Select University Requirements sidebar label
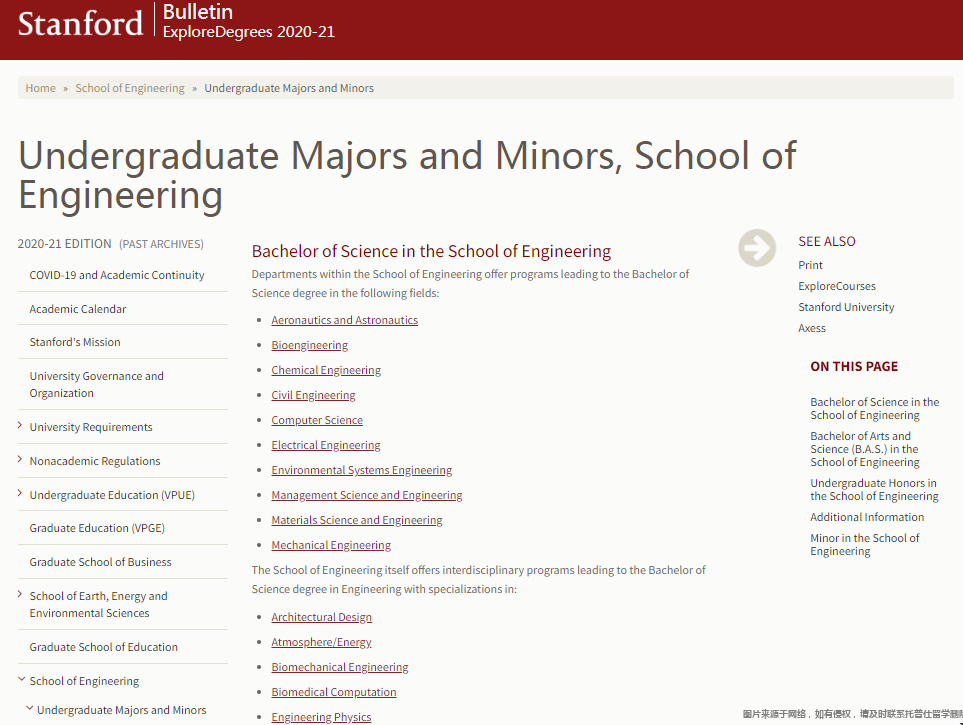 point(91,427)
